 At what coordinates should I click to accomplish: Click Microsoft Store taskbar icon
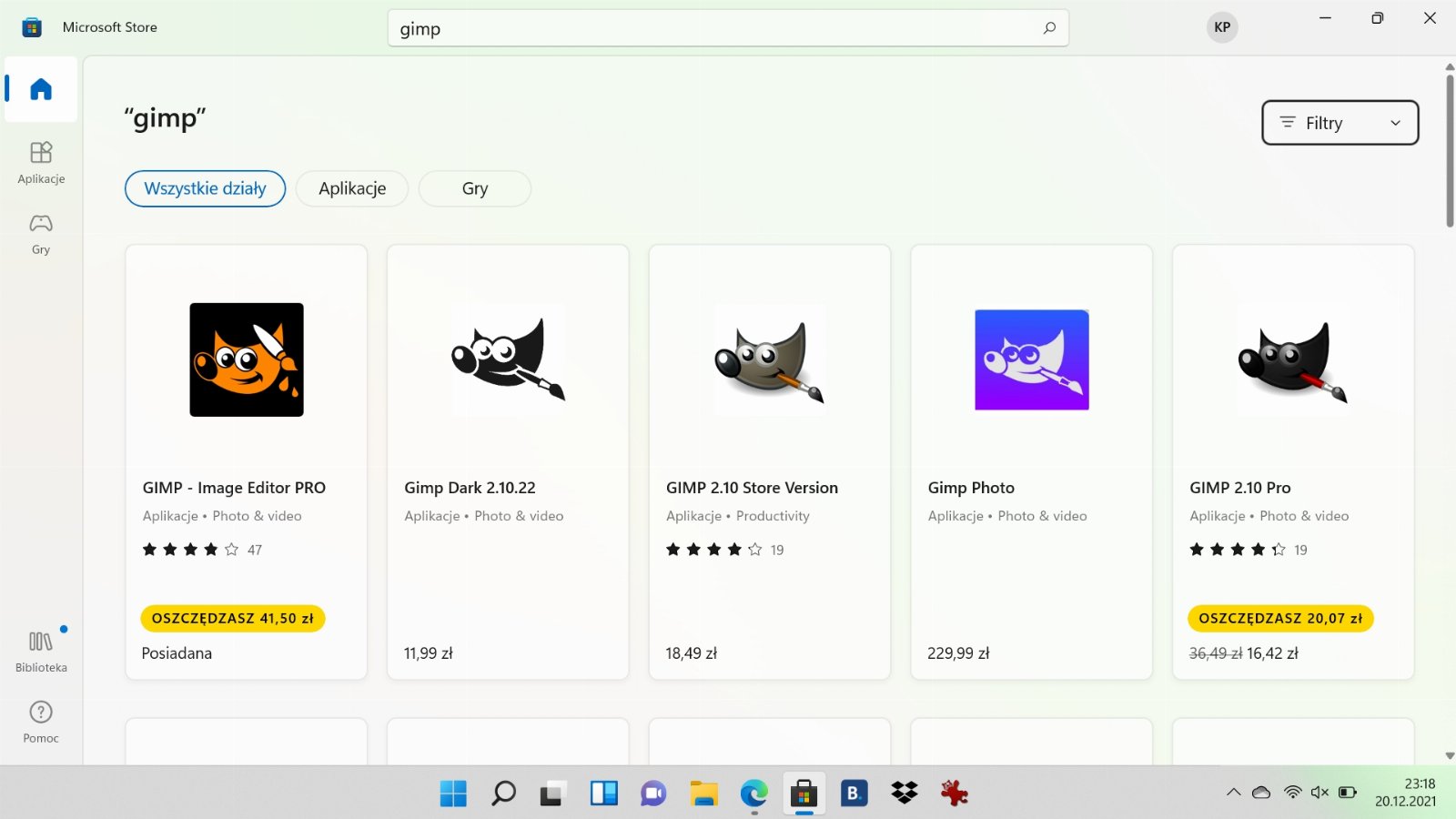[804, 794]
